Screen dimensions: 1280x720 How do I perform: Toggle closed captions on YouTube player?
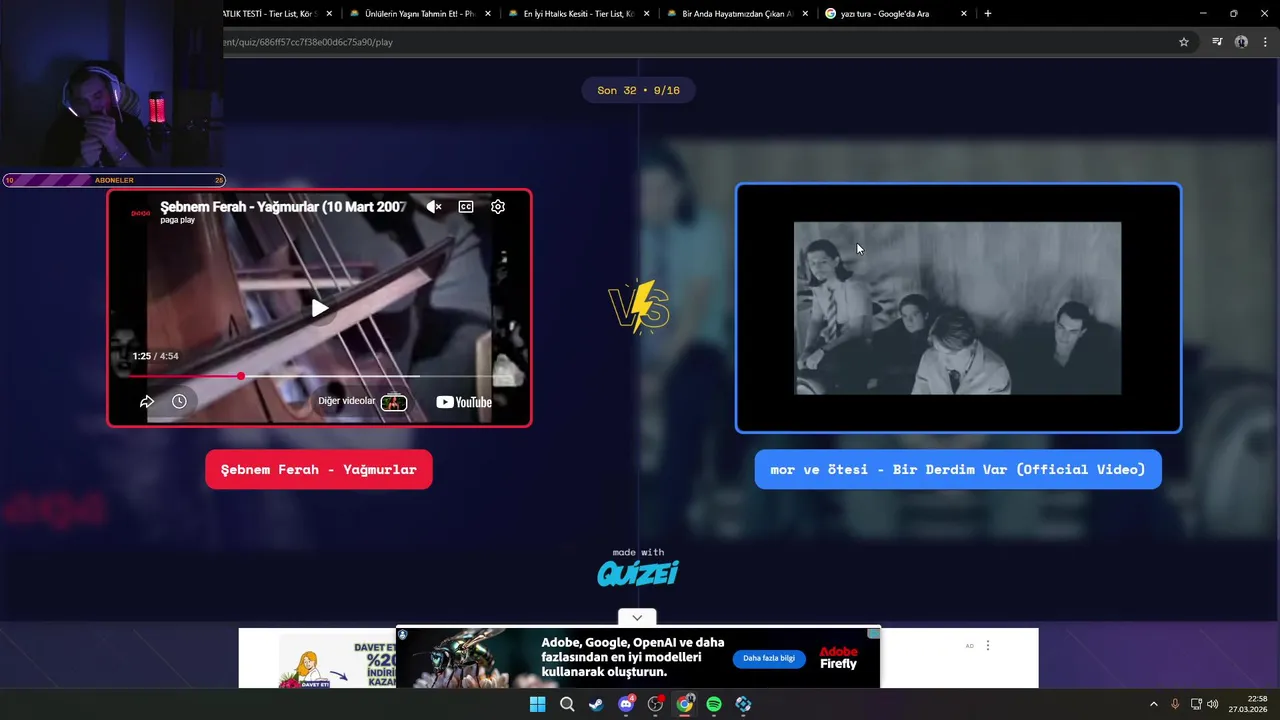[x=466, y=207]
